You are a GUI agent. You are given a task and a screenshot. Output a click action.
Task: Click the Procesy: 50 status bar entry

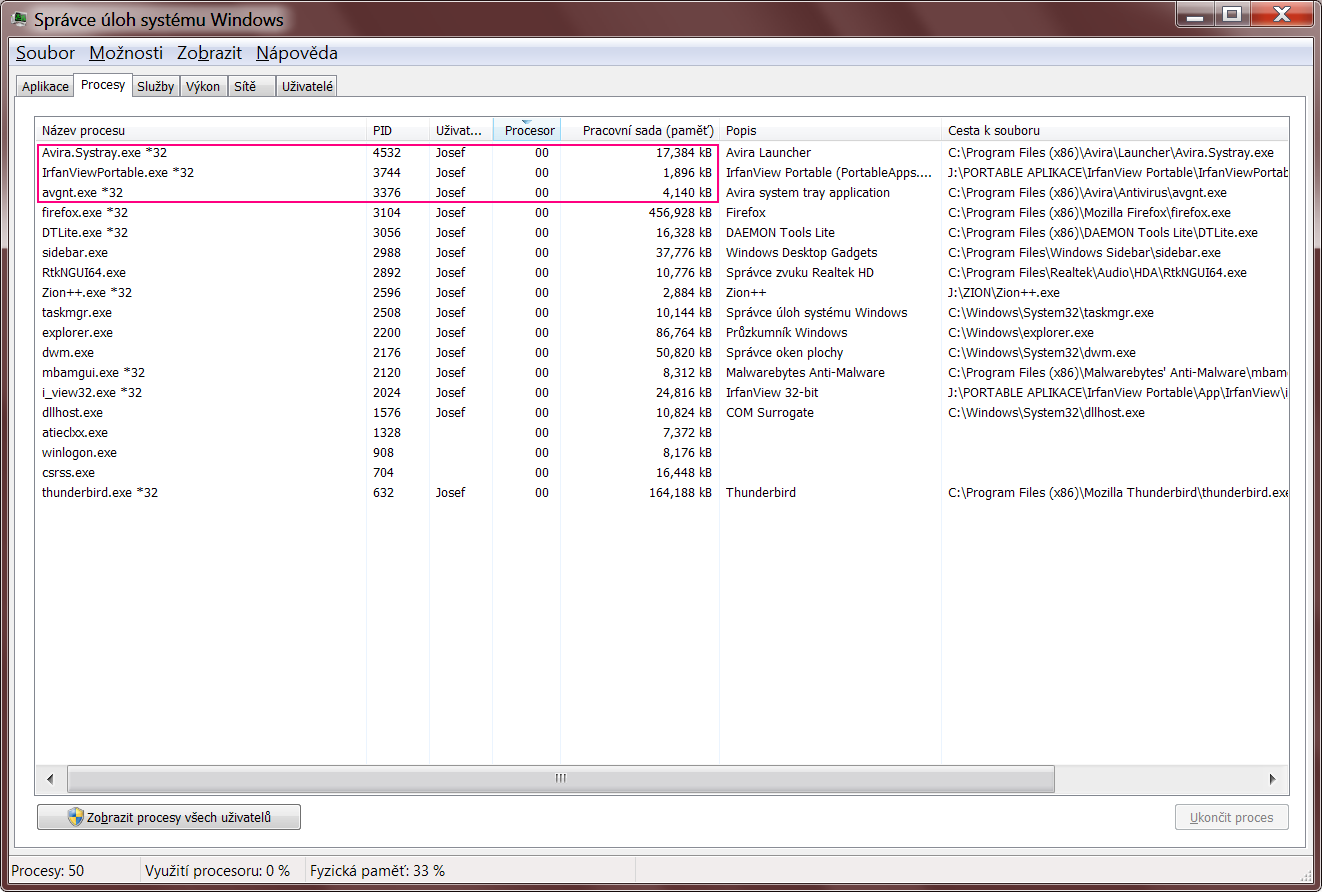click(x=48, y=871)
